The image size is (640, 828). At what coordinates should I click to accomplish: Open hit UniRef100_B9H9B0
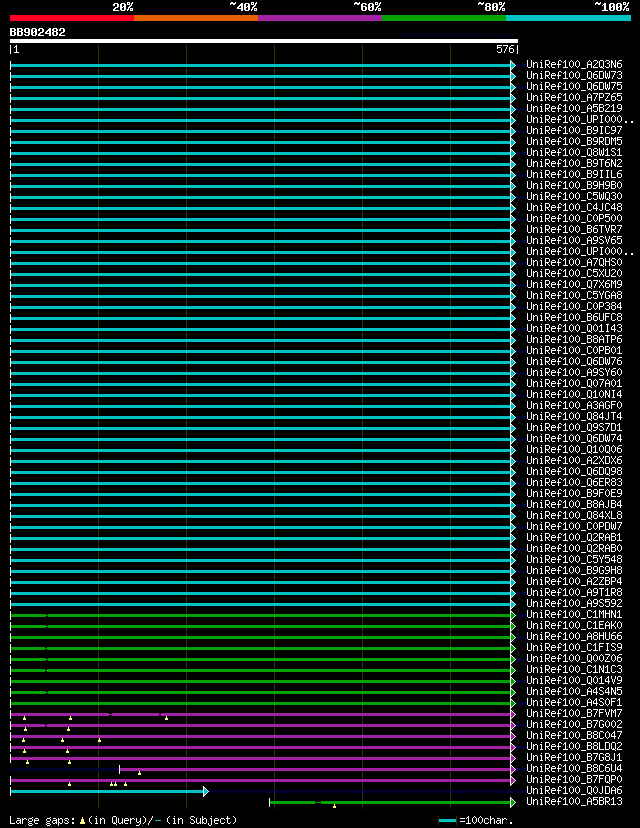point(574,185)
